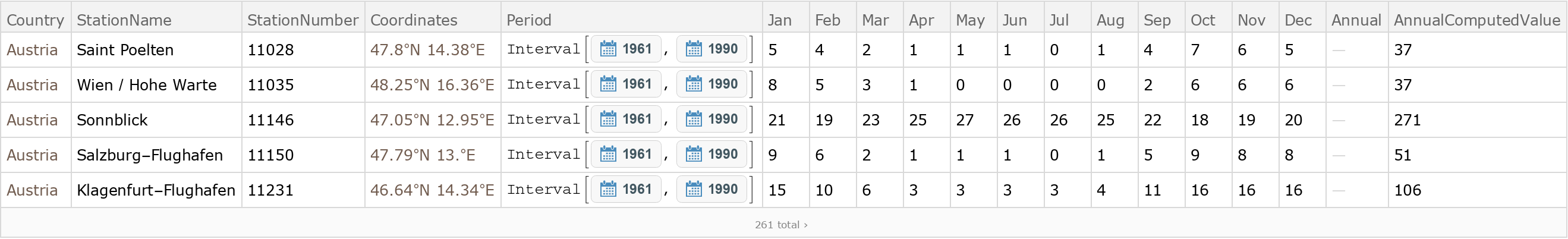The width and height of the screenshot is (1568, 239).
Task: Click station number 11150 cell
Action: coord(270,155)
